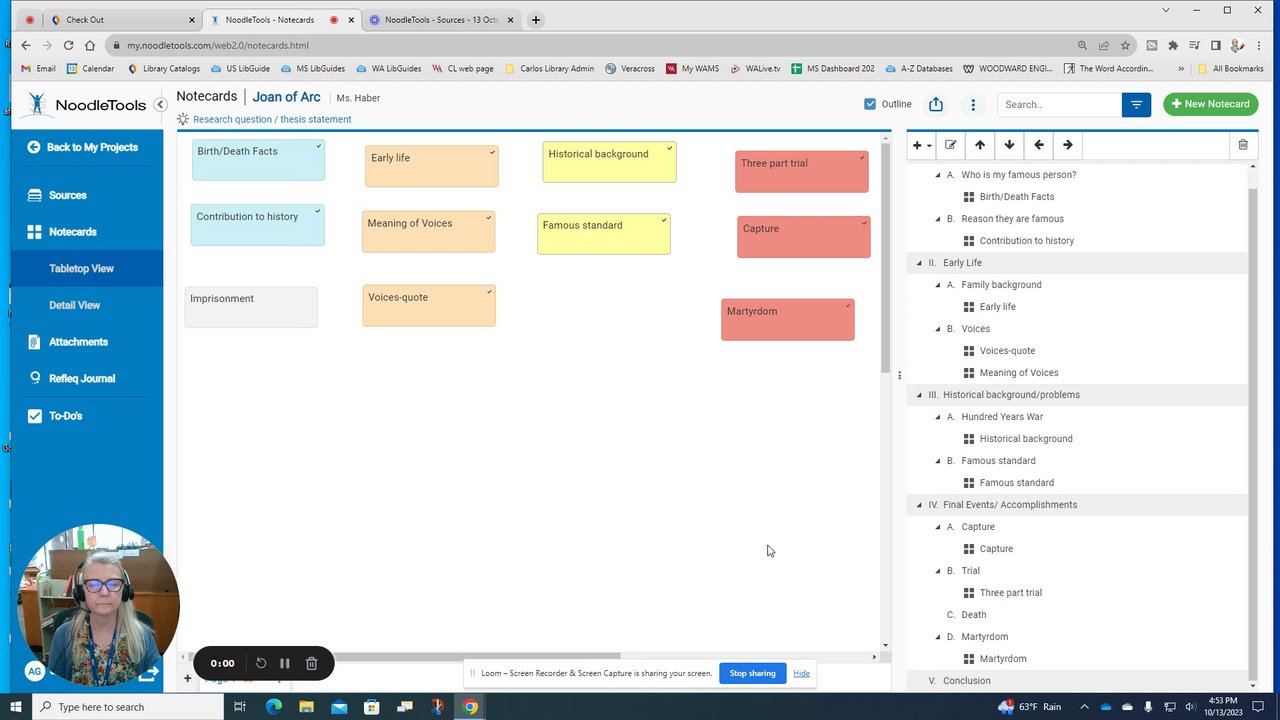Open Research question / thesis statement link
This screenshot has width=1280, height=720.
[272, 119]
